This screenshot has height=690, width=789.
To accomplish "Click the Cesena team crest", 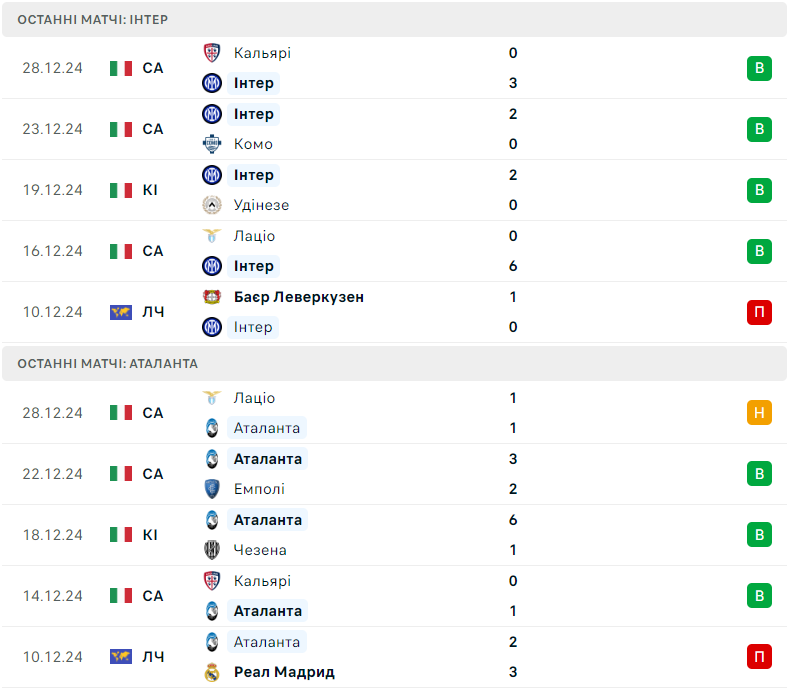I will pyautogui.click(x=211, y=550).
